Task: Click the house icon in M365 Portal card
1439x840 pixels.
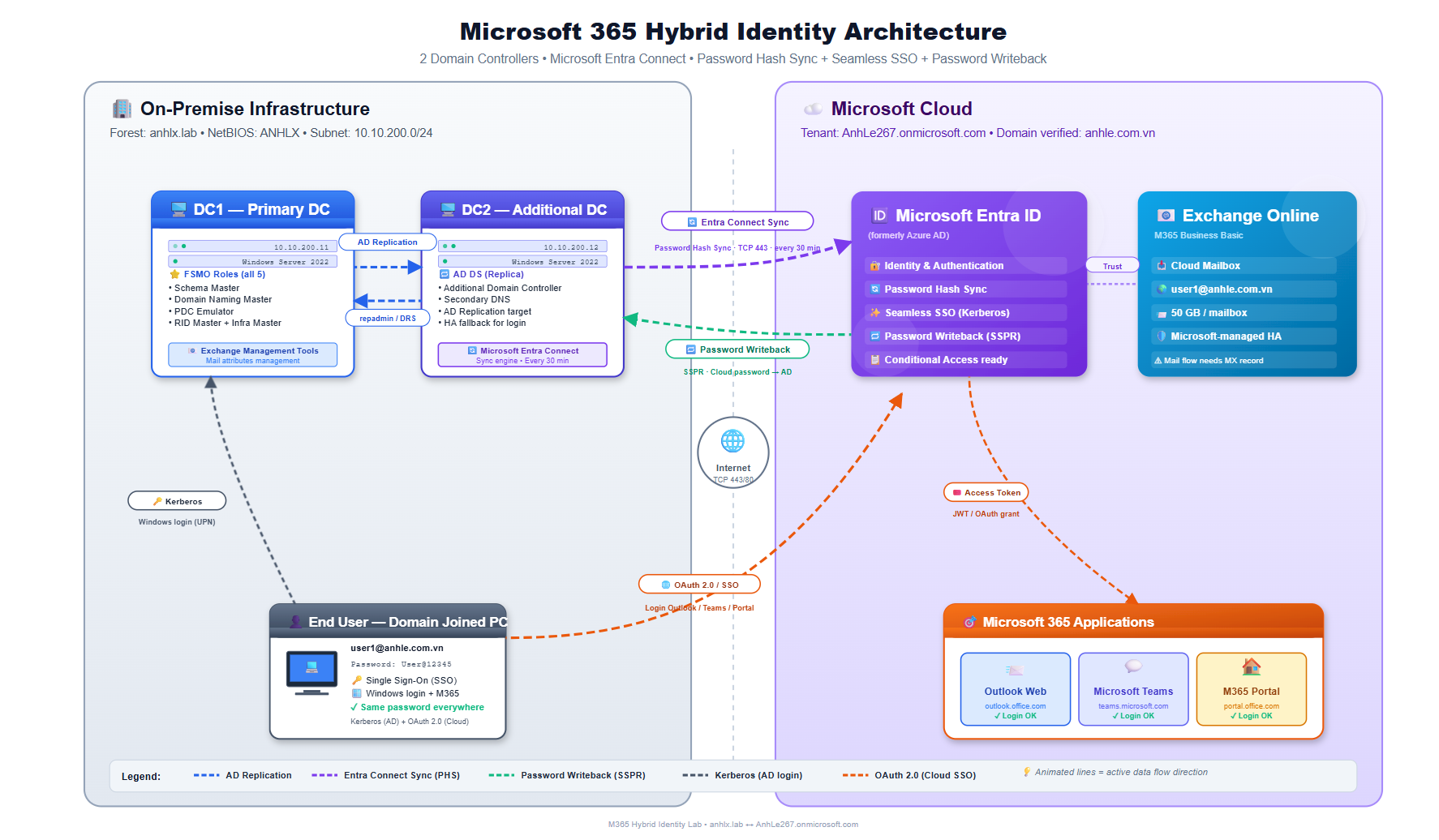Action: (1252, 666)
